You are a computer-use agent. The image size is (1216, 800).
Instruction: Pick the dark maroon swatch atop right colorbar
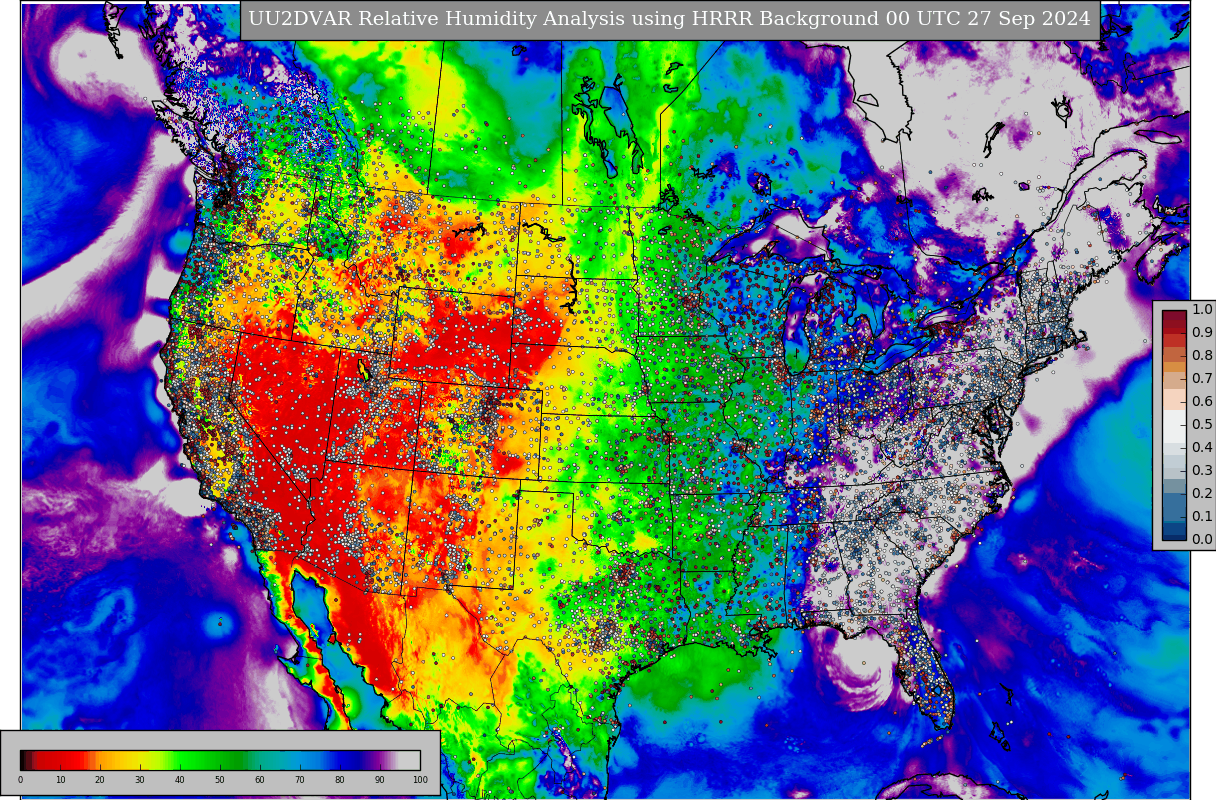click(x=1175, y=316)
